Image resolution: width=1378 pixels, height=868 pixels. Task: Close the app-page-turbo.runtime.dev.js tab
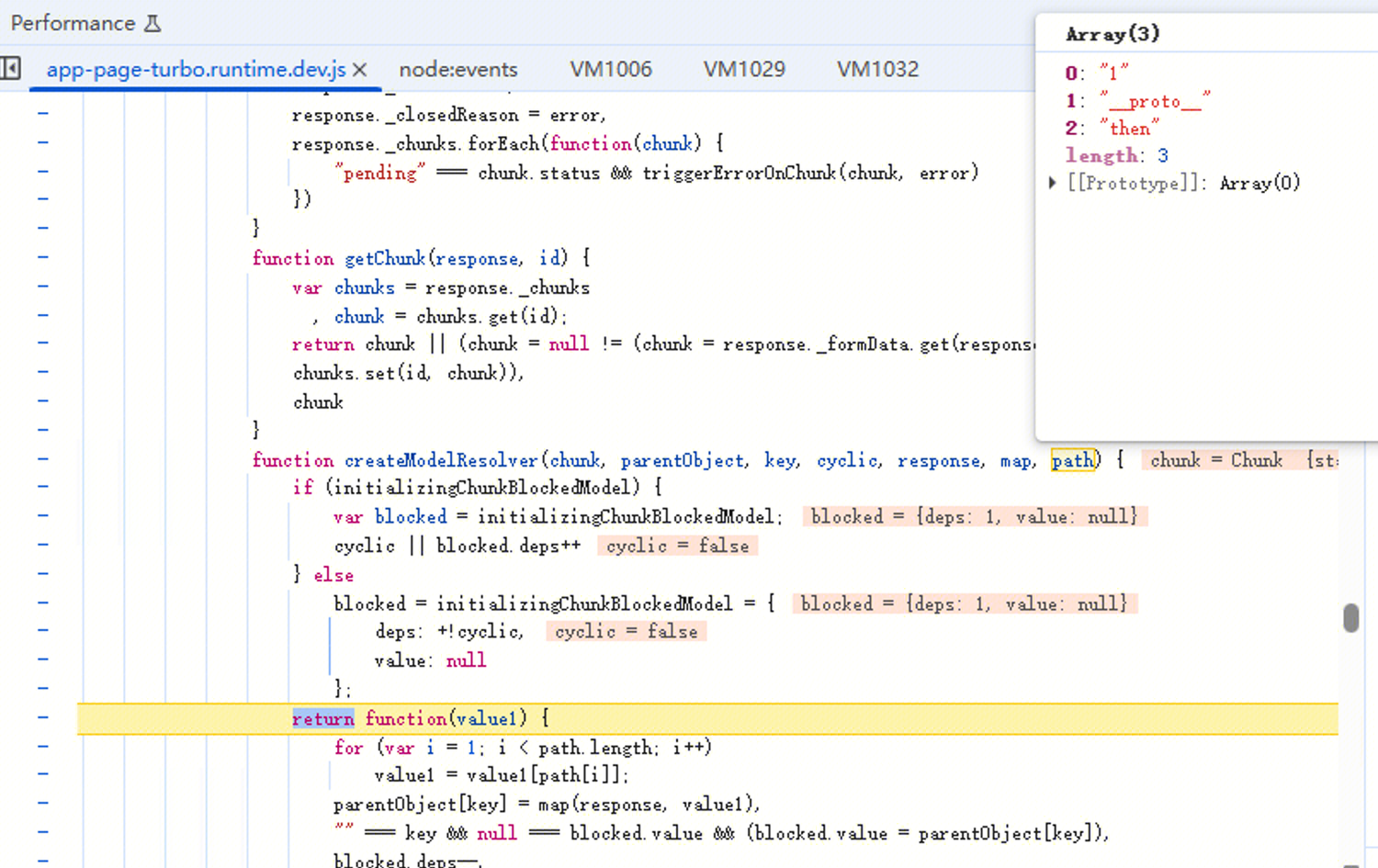[360, 70]
